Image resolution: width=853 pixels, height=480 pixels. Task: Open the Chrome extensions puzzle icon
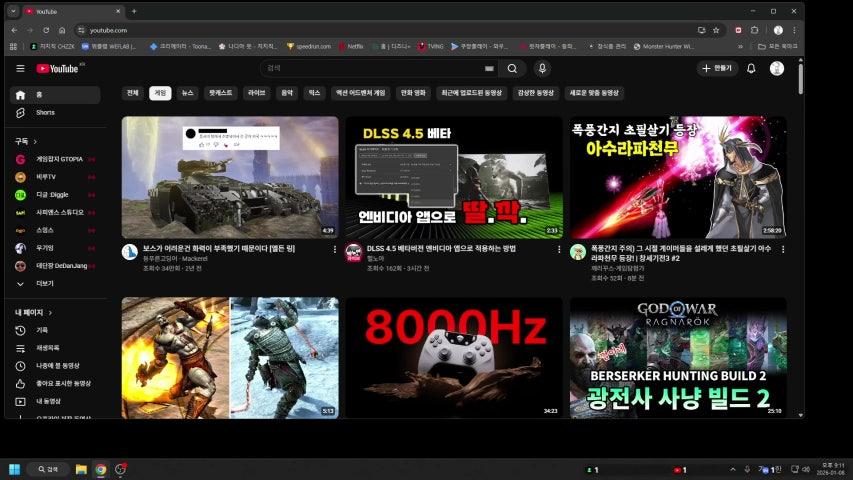(755, 30)
